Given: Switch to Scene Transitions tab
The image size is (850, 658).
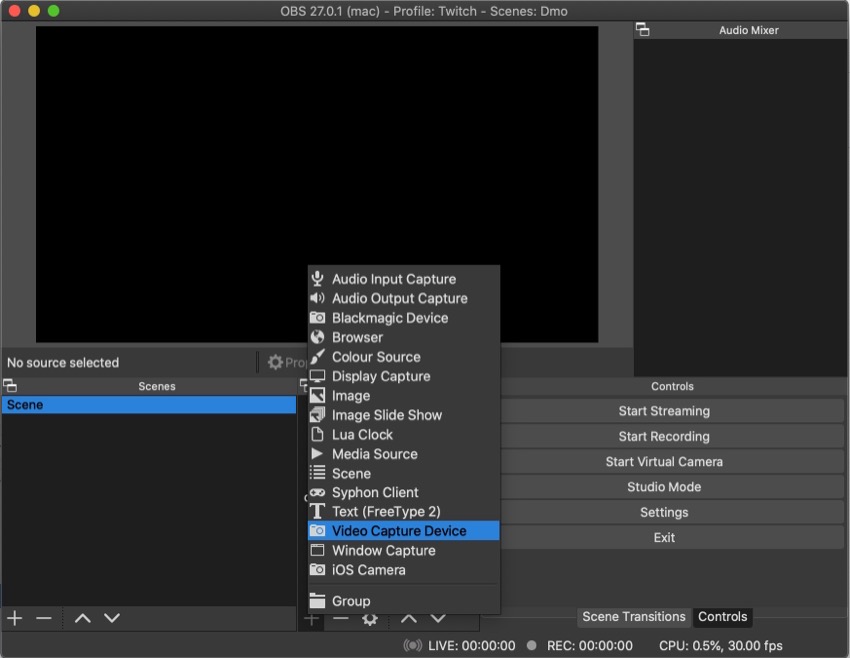Looking at the screenshot, I should click(634, 617).
